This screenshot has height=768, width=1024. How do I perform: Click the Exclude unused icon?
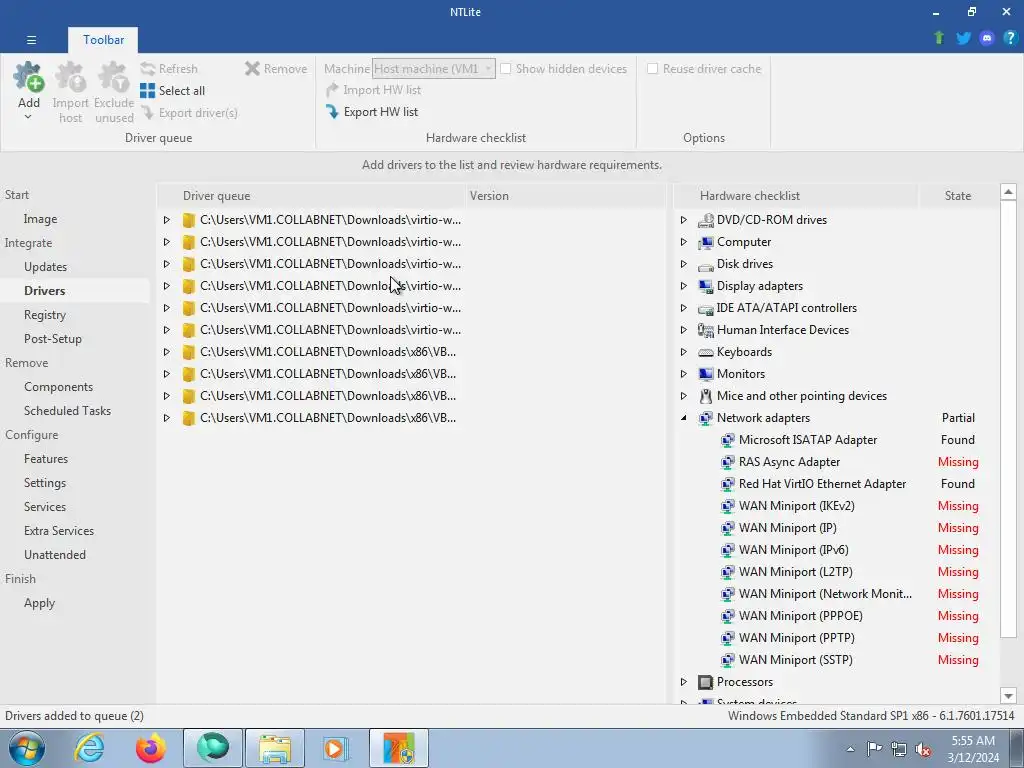[x=114, y=78]
